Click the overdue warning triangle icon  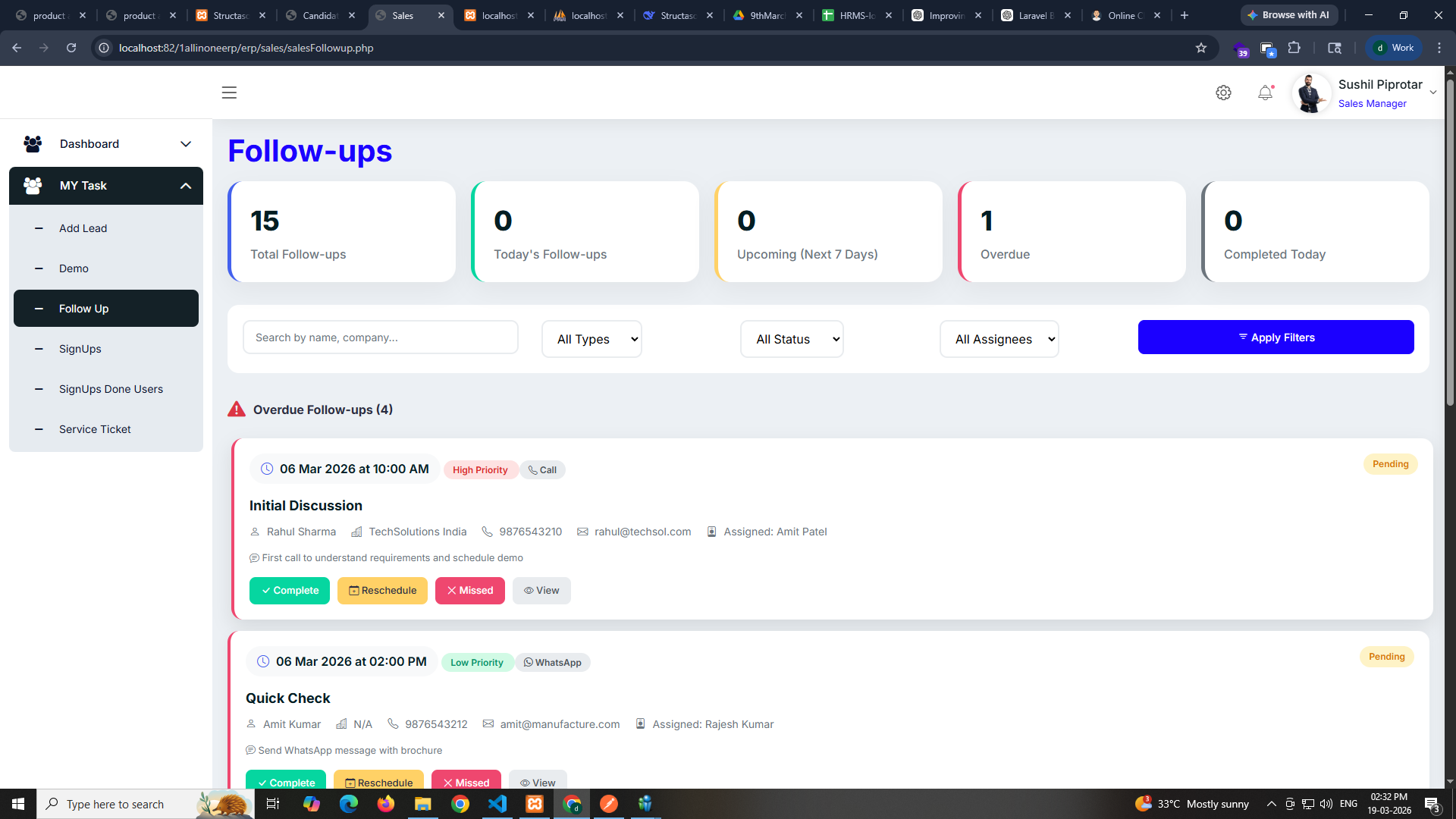pyautogui.click(x=237, y=409)
